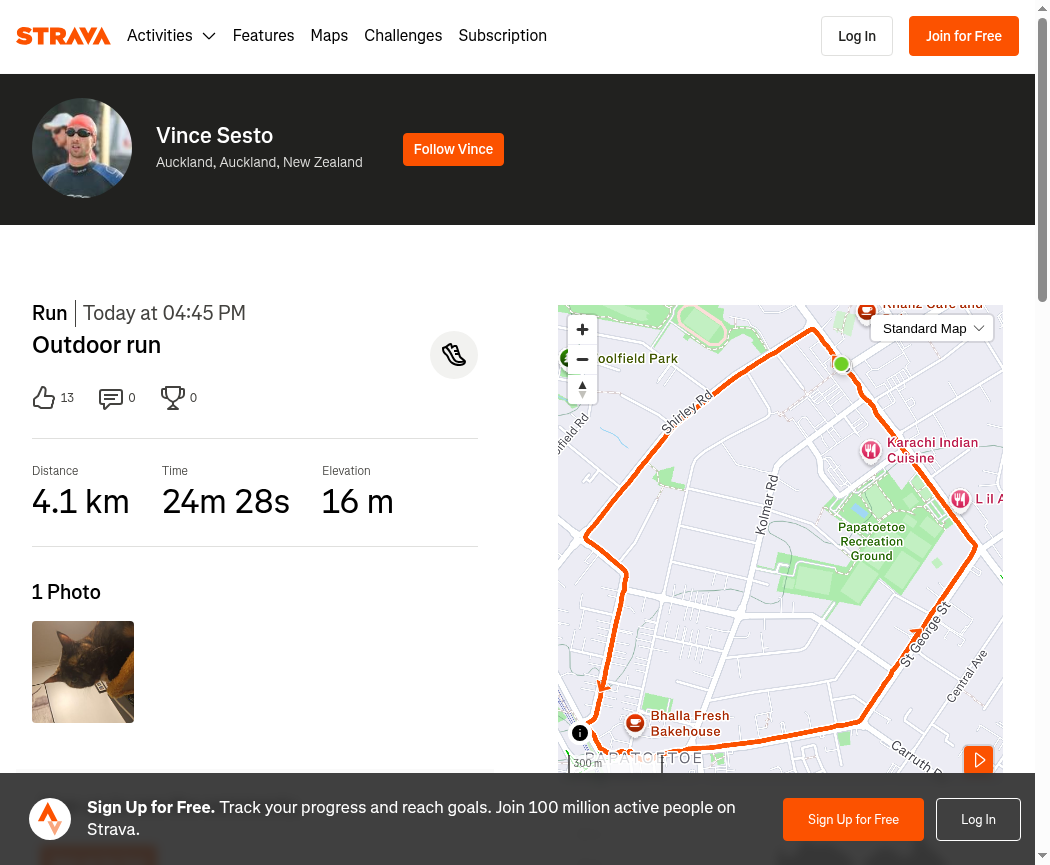This screenshot has width=1050, height=865.
Task: Click the map info attribution icon
Action: 580,733
